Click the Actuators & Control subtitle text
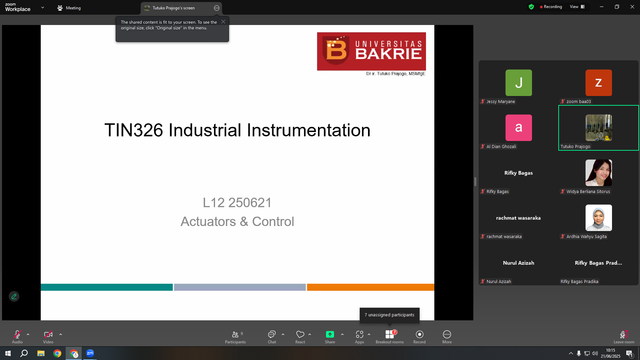 pos(237,222)
